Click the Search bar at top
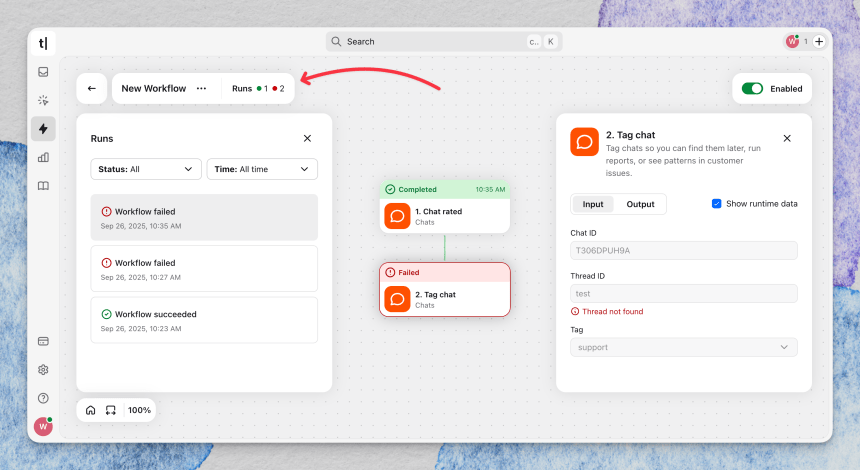860x470 pixels. pos(444,41)
